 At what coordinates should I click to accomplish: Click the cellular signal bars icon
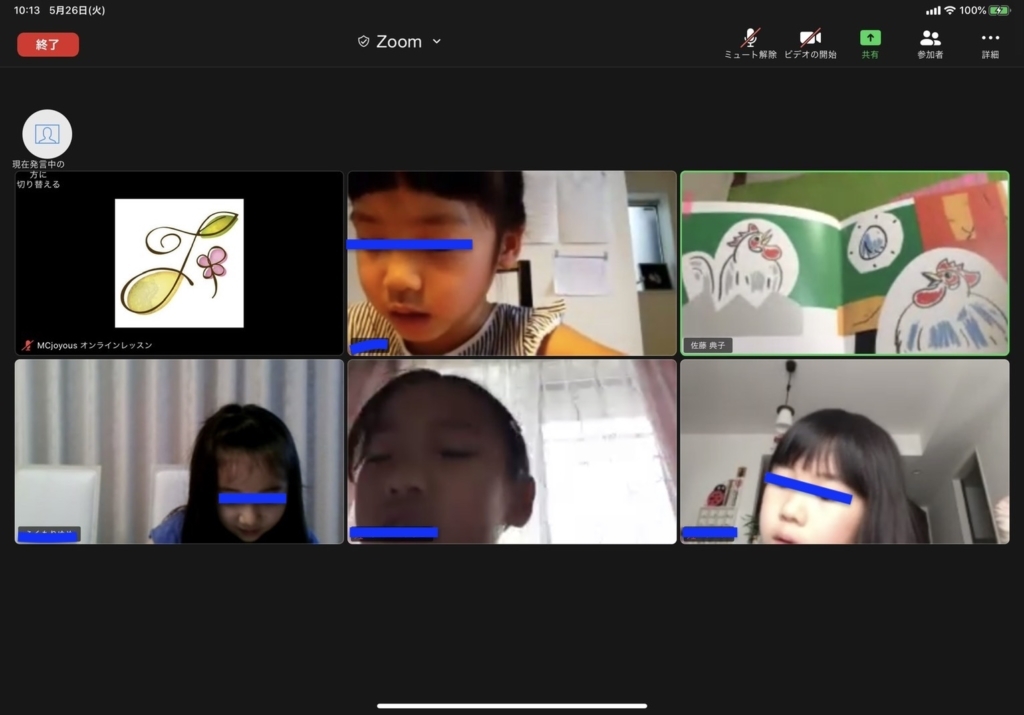(933, 10)
